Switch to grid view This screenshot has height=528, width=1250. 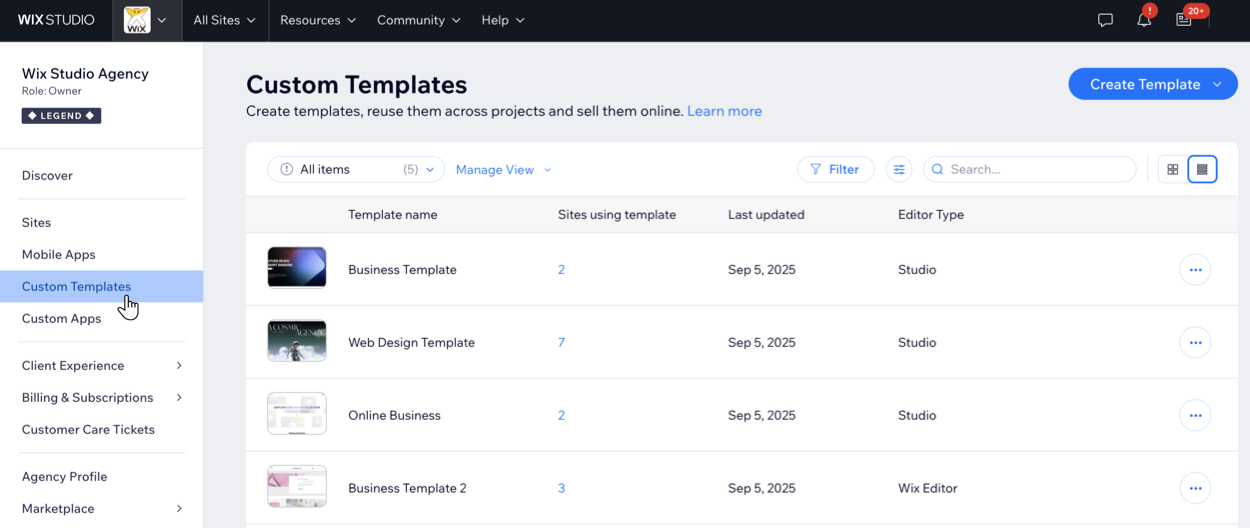click(1172, 170)
